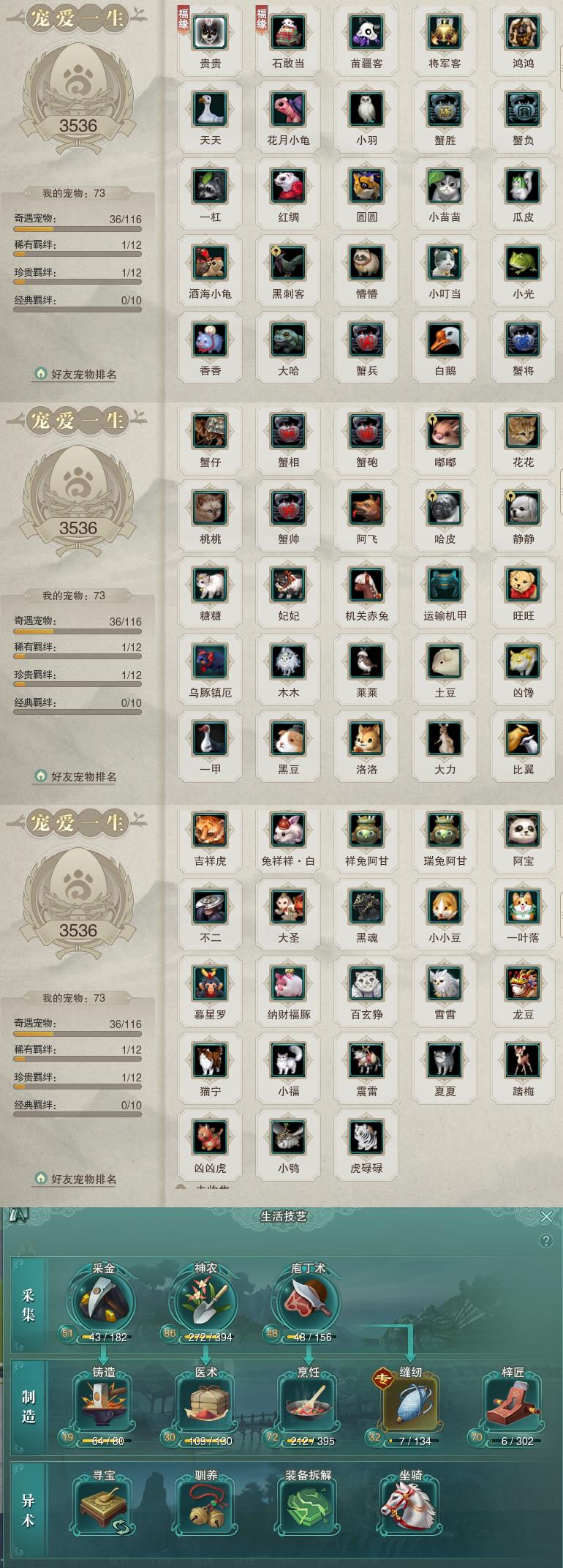This screenshot has width=563, height=1568.
Task: Open the 缝纫 sewing specialization icon
Action: point(410,1405)
